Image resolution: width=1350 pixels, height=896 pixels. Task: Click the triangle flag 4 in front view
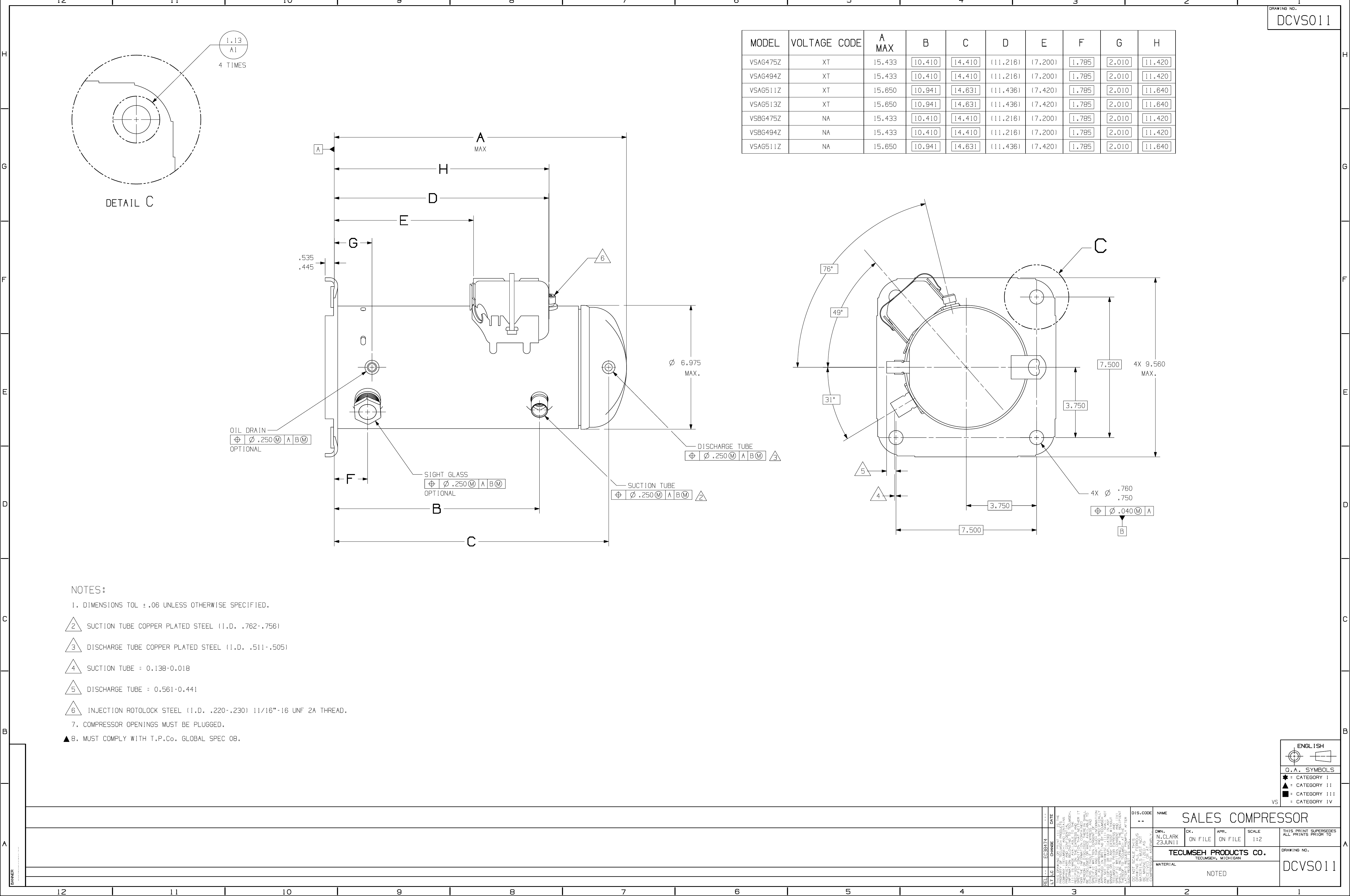coord(878,495)
